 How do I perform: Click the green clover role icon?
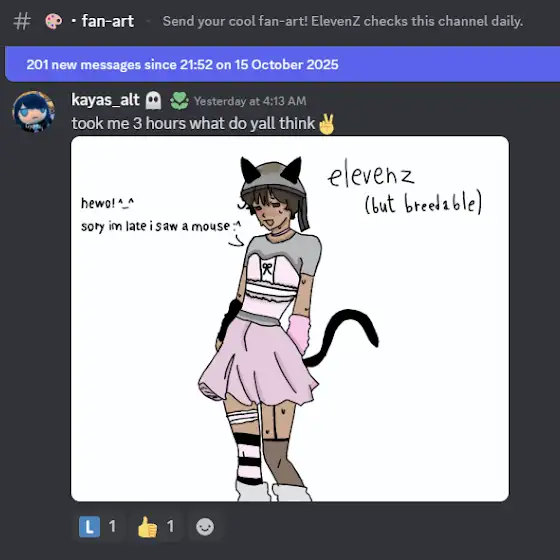(179, 101)
